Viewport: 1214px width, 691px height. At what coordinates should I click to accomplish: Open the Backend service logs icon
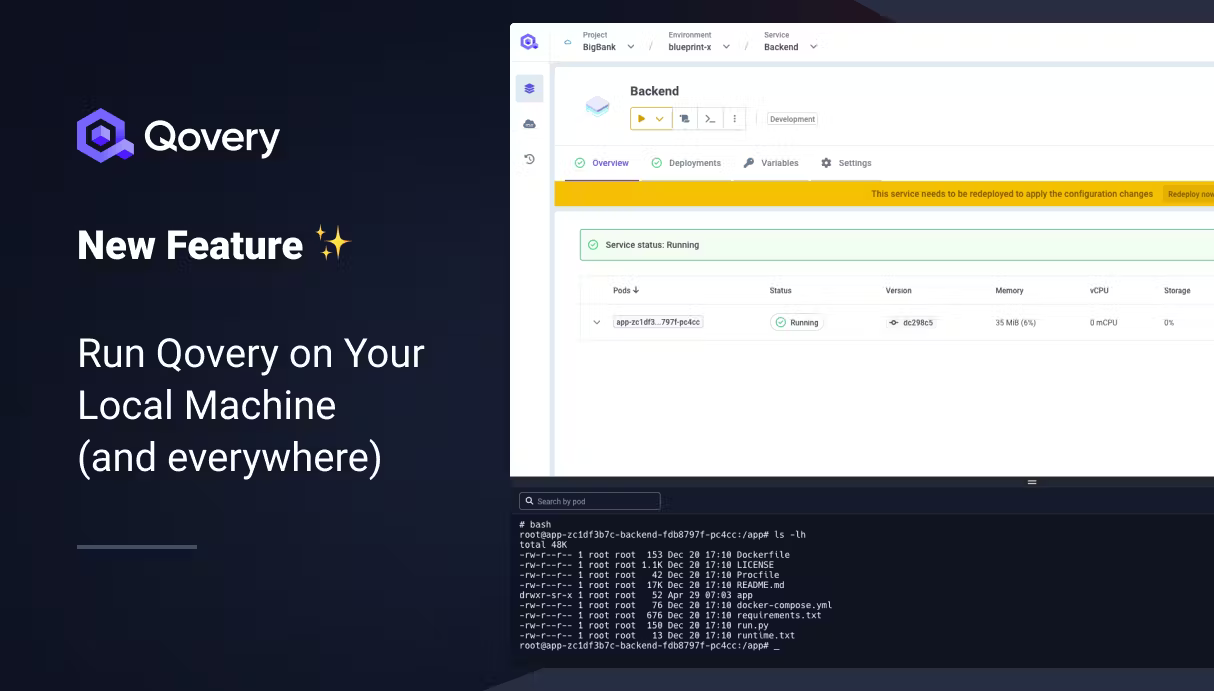(x=685, y=118)
